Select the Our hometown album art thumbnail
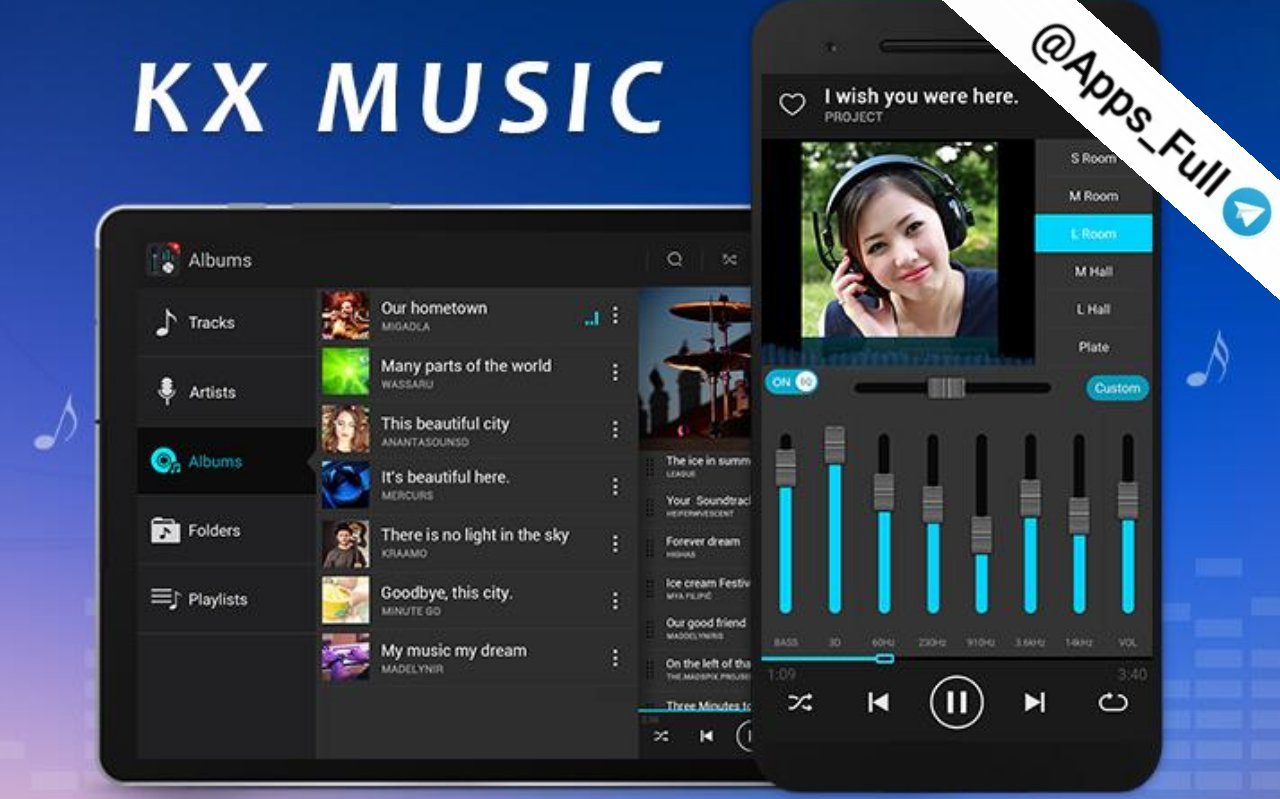This screenshot has height=799, width=1280. coord(345,315)
